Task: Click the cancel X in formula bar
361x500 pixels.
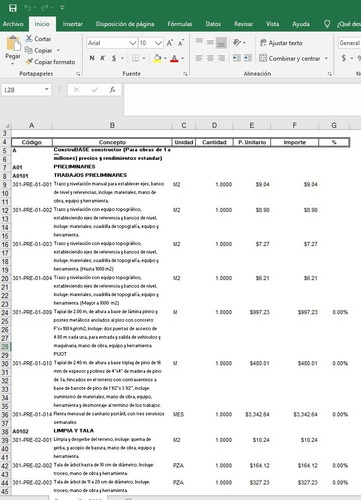Action: [76, 90]
